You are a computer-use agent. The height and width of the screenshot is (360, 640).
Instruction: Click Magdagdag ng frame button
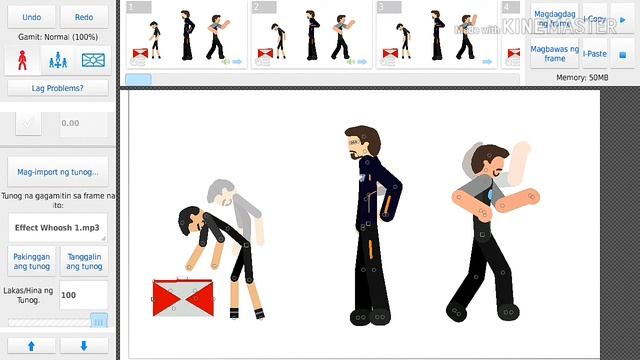[x=554, y=19]
